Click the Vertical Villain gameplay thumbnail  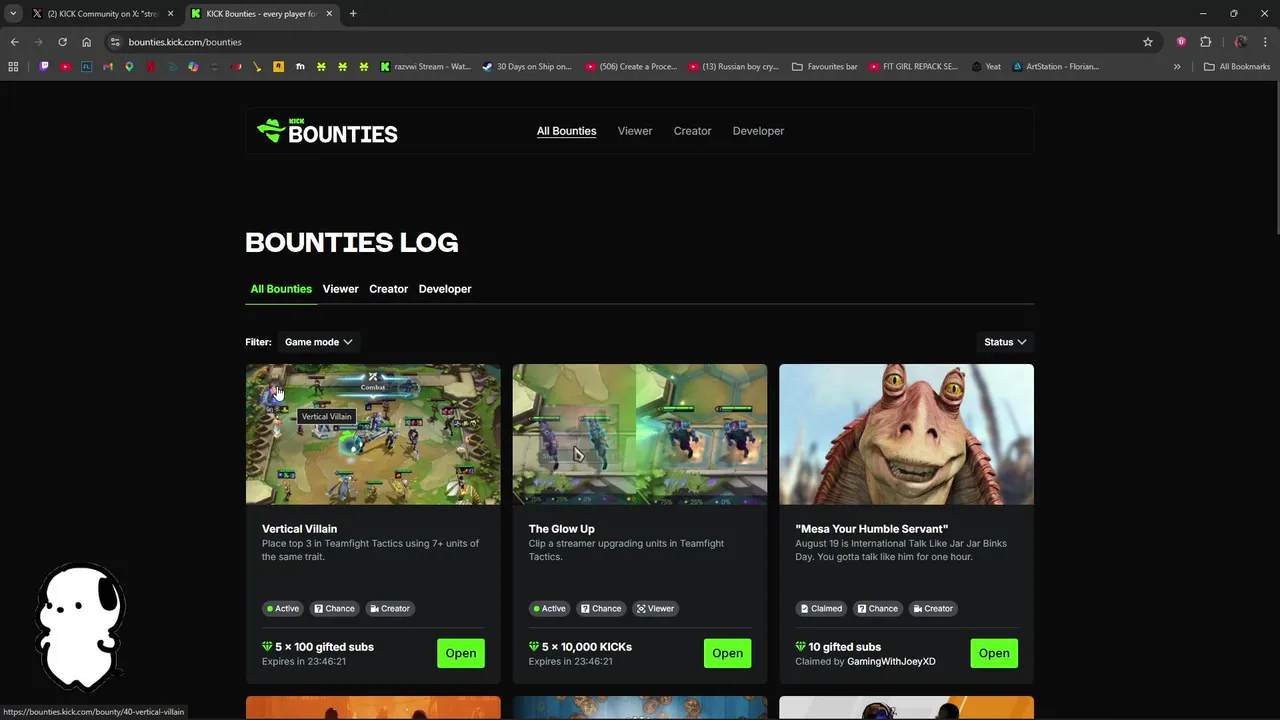tap(373, 434)
